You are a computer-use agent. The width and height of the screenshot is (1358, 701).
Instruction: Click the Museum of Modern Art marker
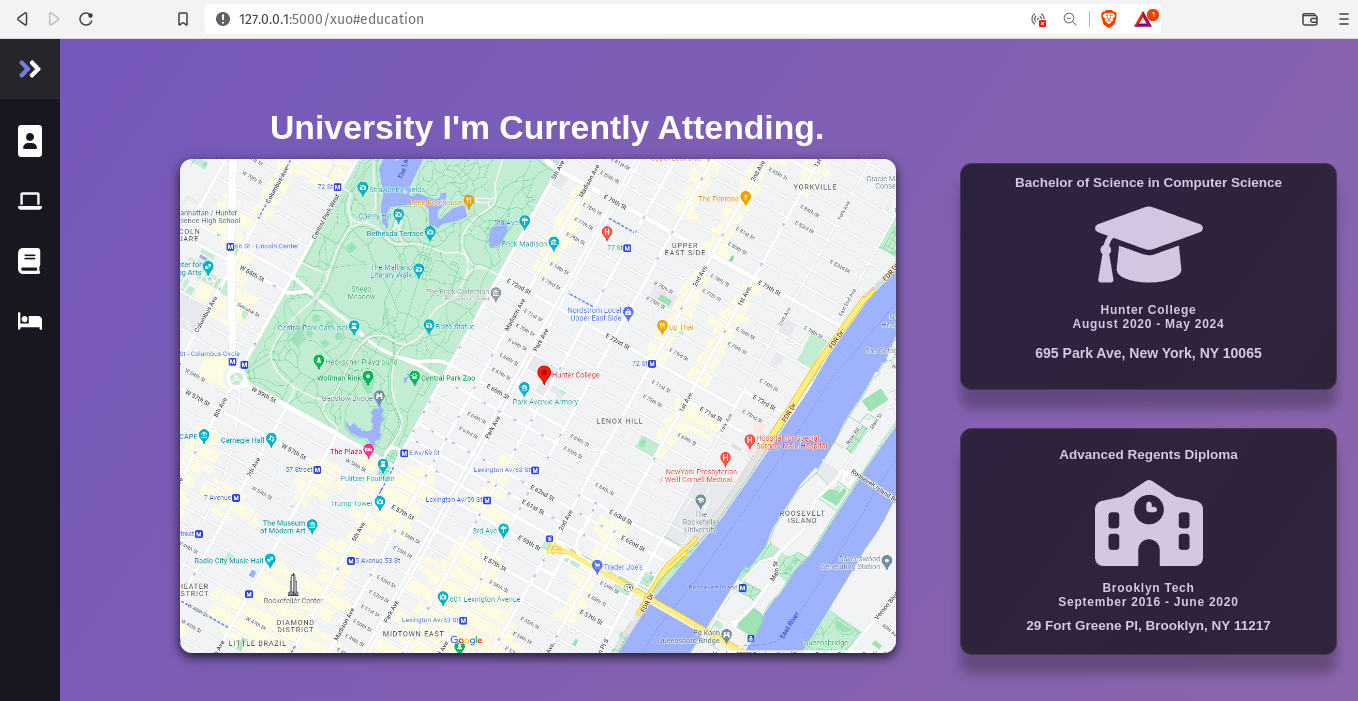(312, 525)
